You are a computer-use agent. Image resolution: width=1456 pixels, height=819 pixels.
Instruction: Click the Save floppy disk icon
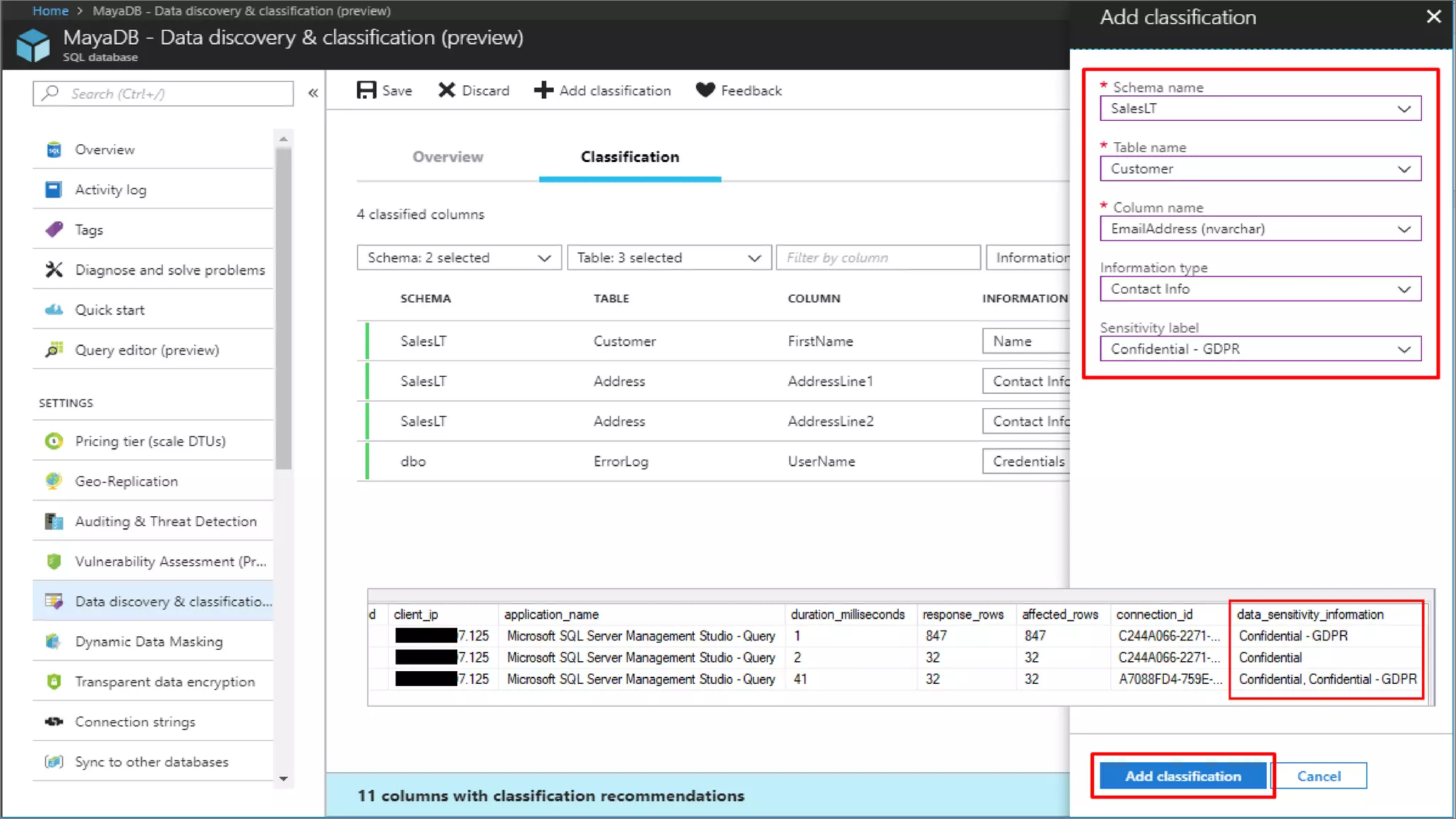366,90
